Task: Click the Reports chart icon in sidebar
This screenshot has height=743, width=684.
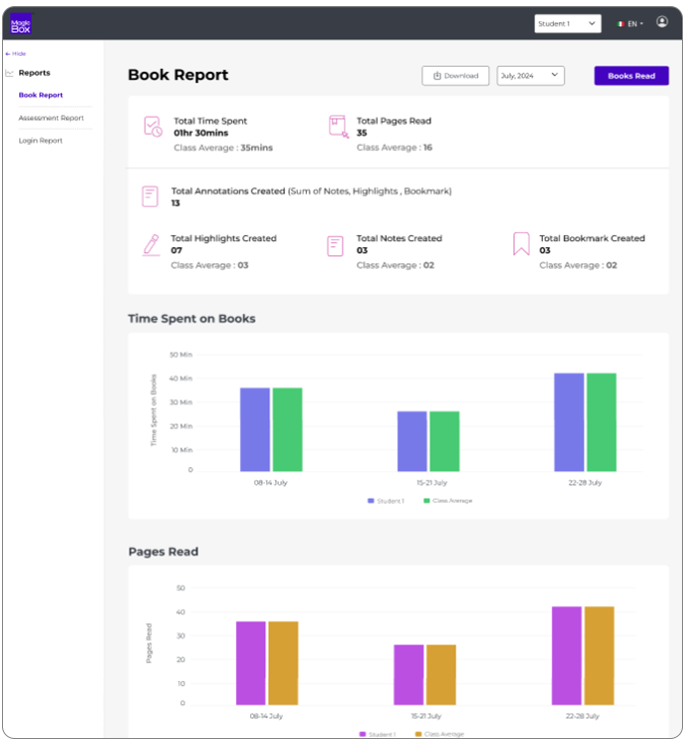Action: (x=9, y=73)
